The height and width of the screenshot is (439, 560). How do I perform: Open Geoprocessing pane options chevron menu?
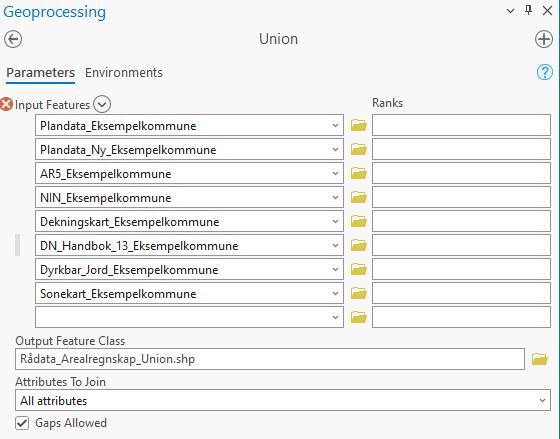pyautogui.click(x=510, y=11)
